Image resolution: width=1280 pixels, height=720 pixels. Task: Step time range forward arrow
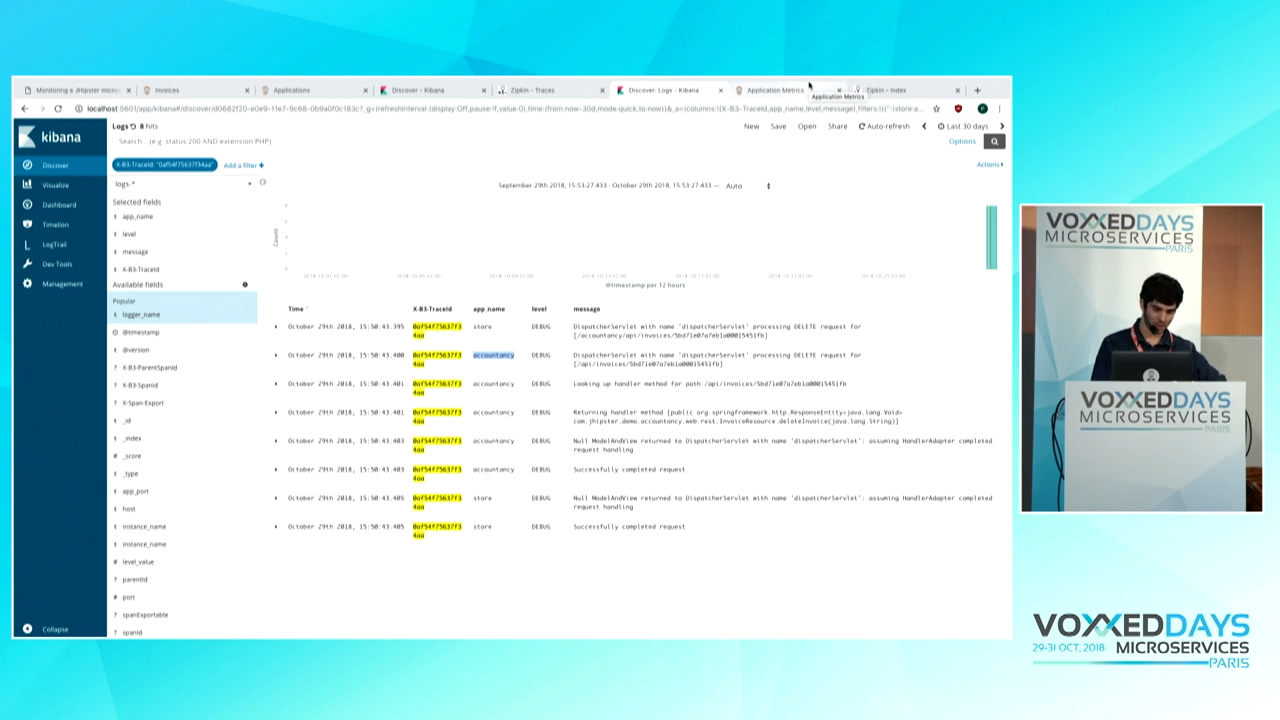(x=1002, y=126)
